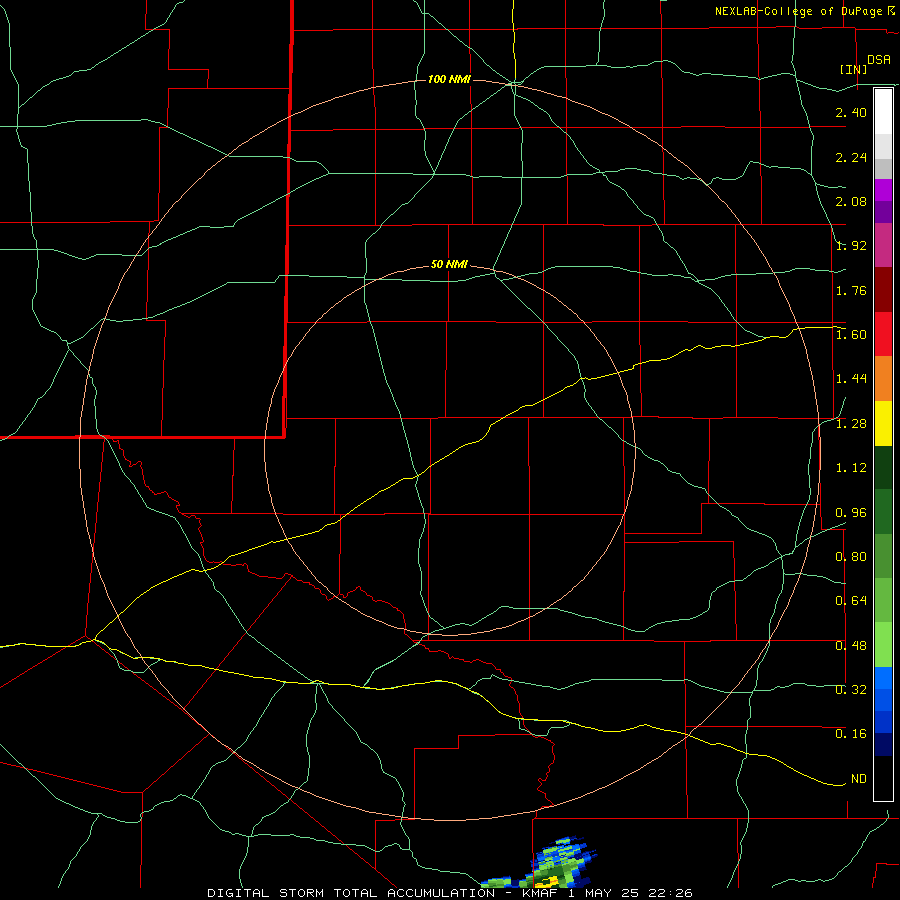900x900 pixels.
Task: Select the bright purple swatch above 2.08
Action: click(x=883, y=190)
